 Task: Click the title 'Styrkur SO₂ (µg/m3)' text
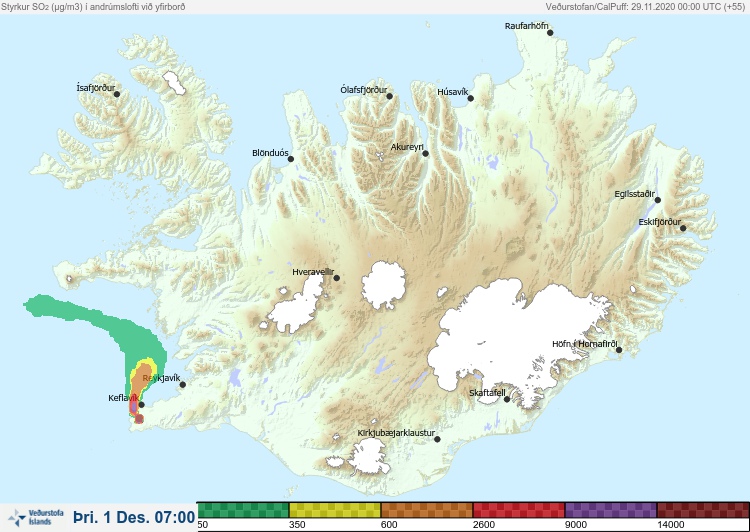coord(42,7)
